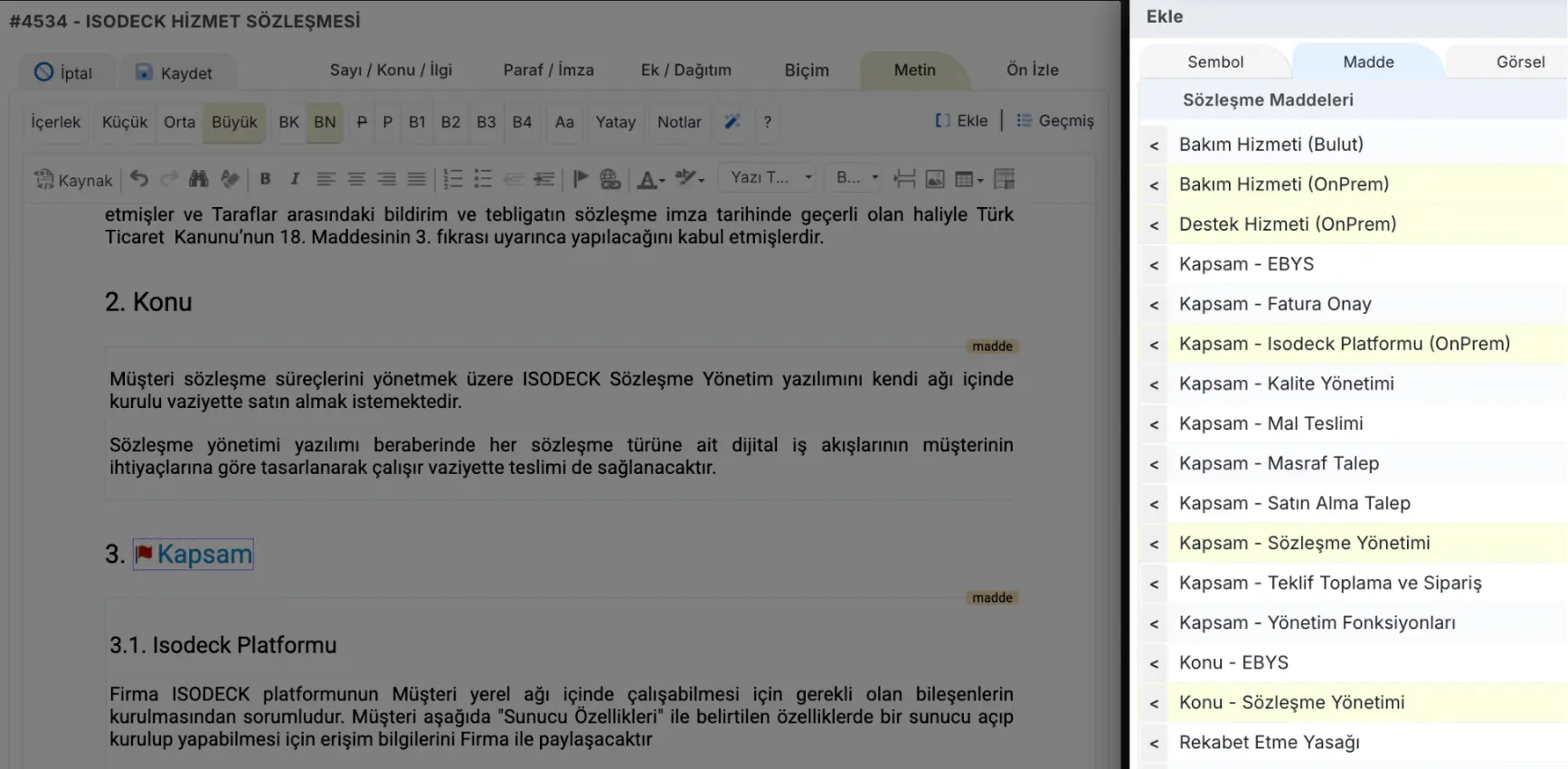Switch to the Görsel tab
Image resolution: width=1568 pixels, height=769 pixels.
click(x=1520, y=62)
